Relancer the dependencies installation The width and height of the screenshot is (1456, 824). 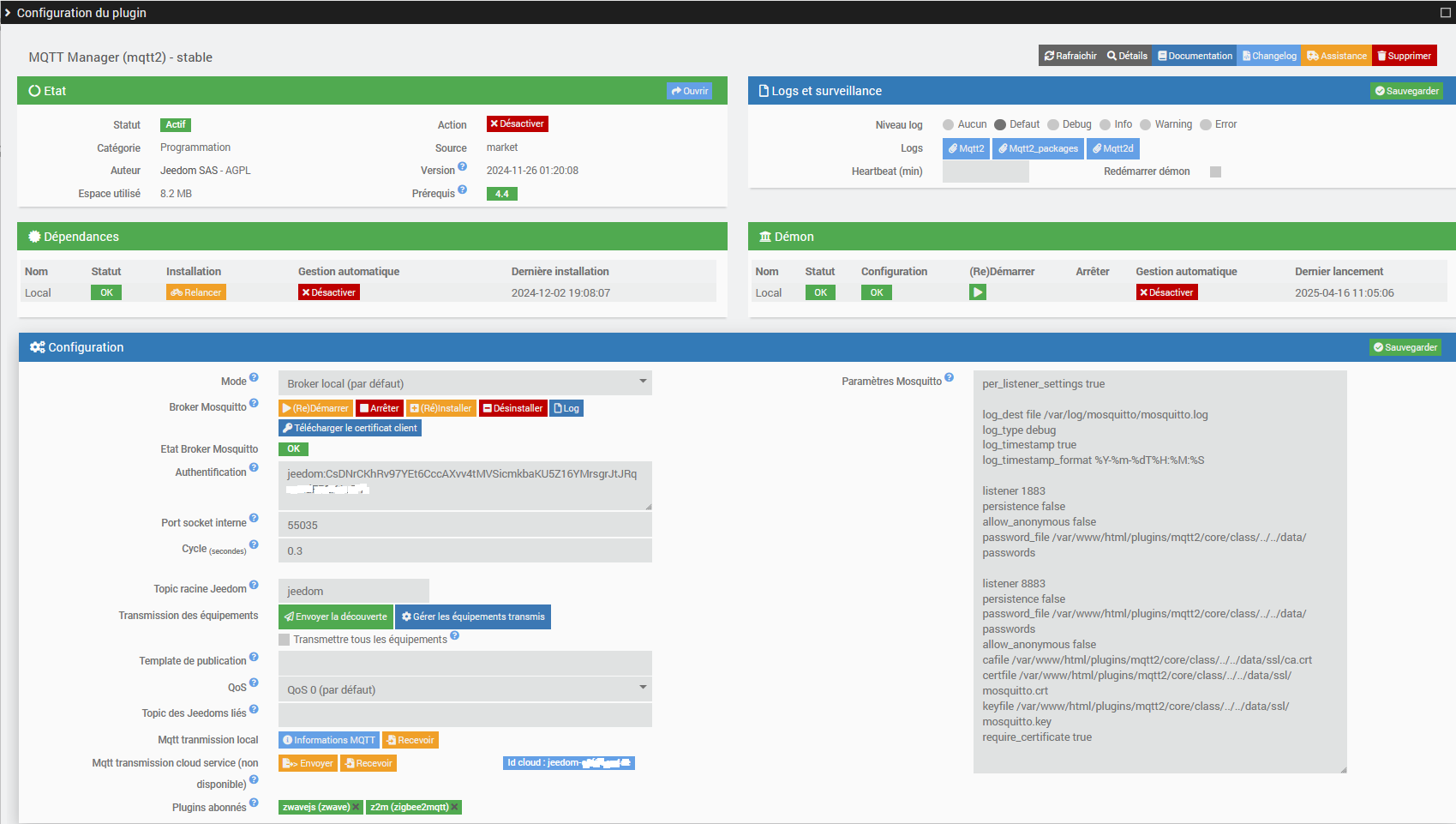(196, 292)
